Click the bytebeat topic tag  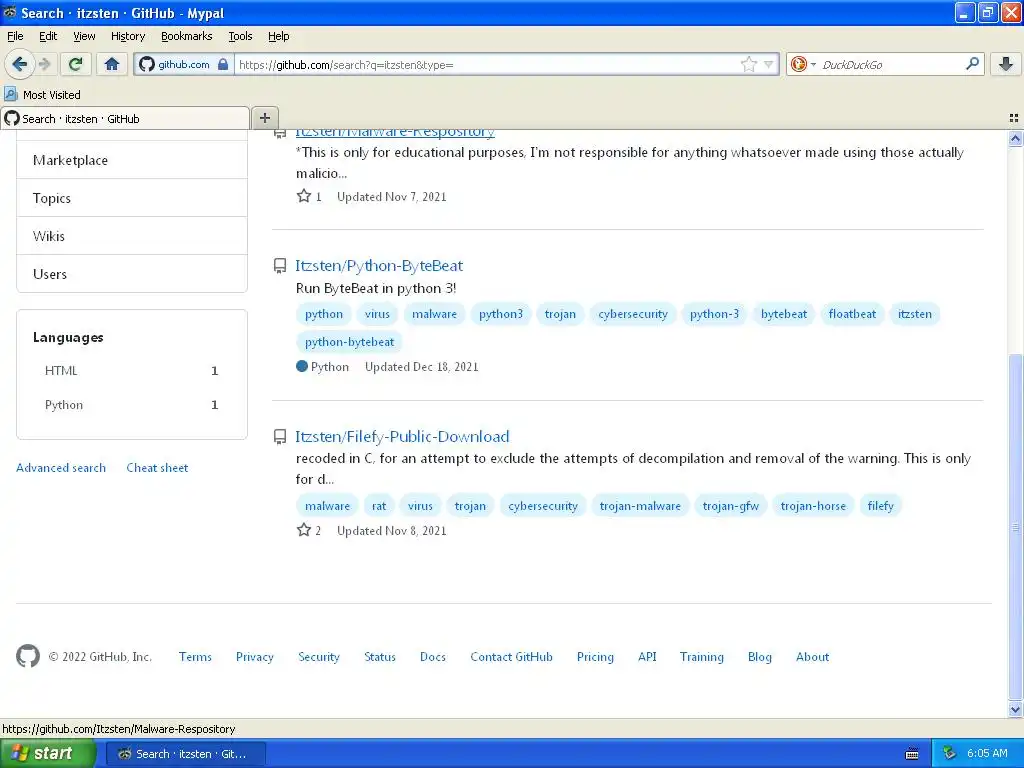[784, 314]
